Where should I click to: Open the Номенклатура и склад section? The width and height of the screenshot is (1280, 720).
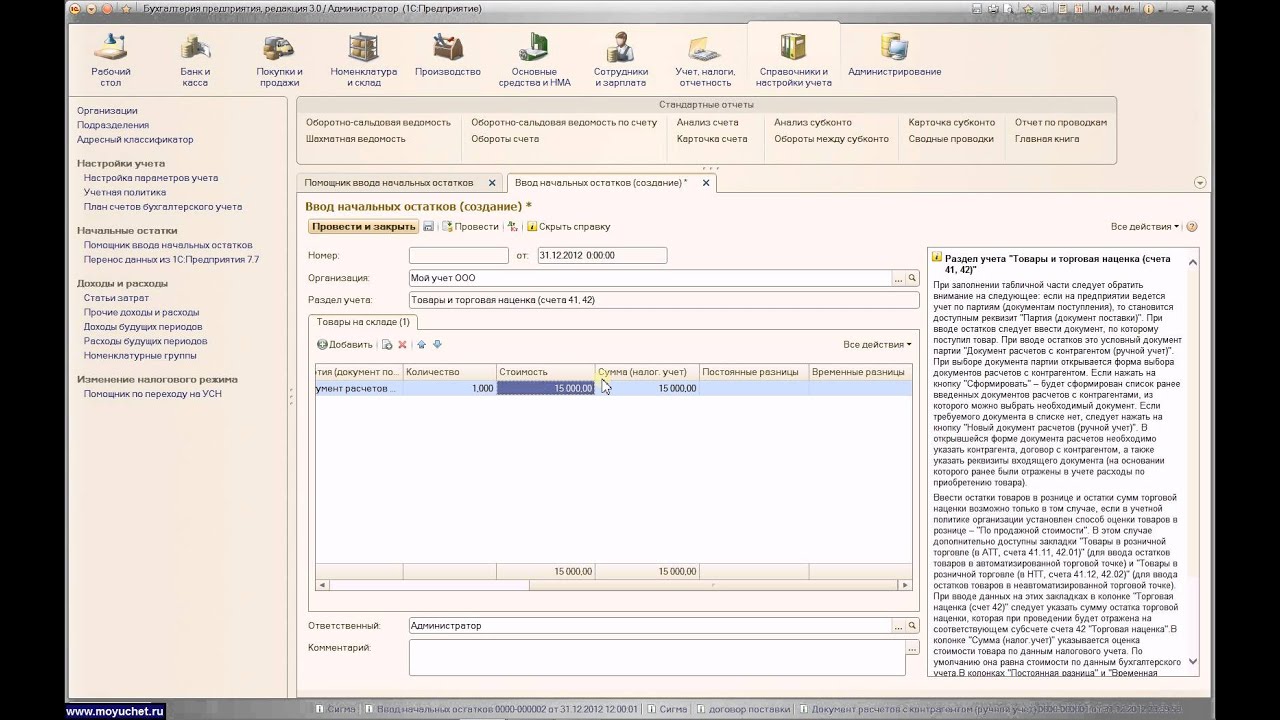363,60
